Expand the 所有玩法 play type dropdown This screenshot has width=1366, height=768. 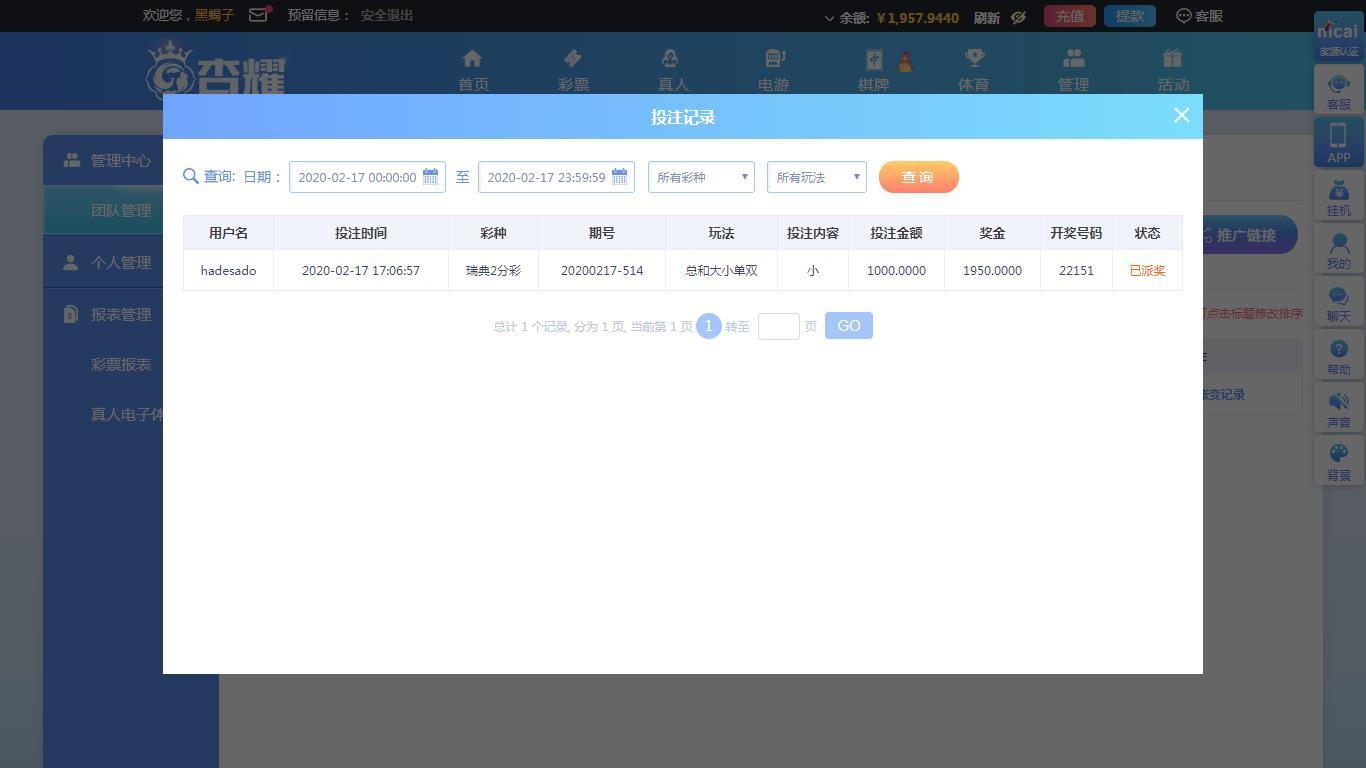click(816, 177)
